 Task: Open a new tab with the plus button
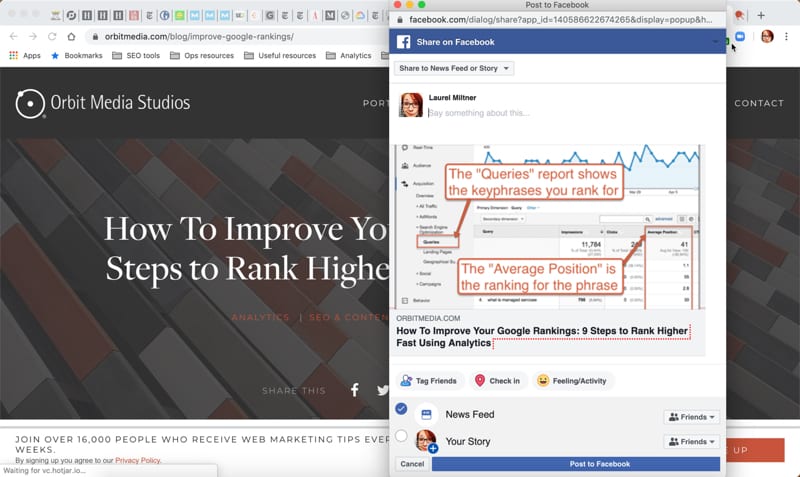pos(761,15)
